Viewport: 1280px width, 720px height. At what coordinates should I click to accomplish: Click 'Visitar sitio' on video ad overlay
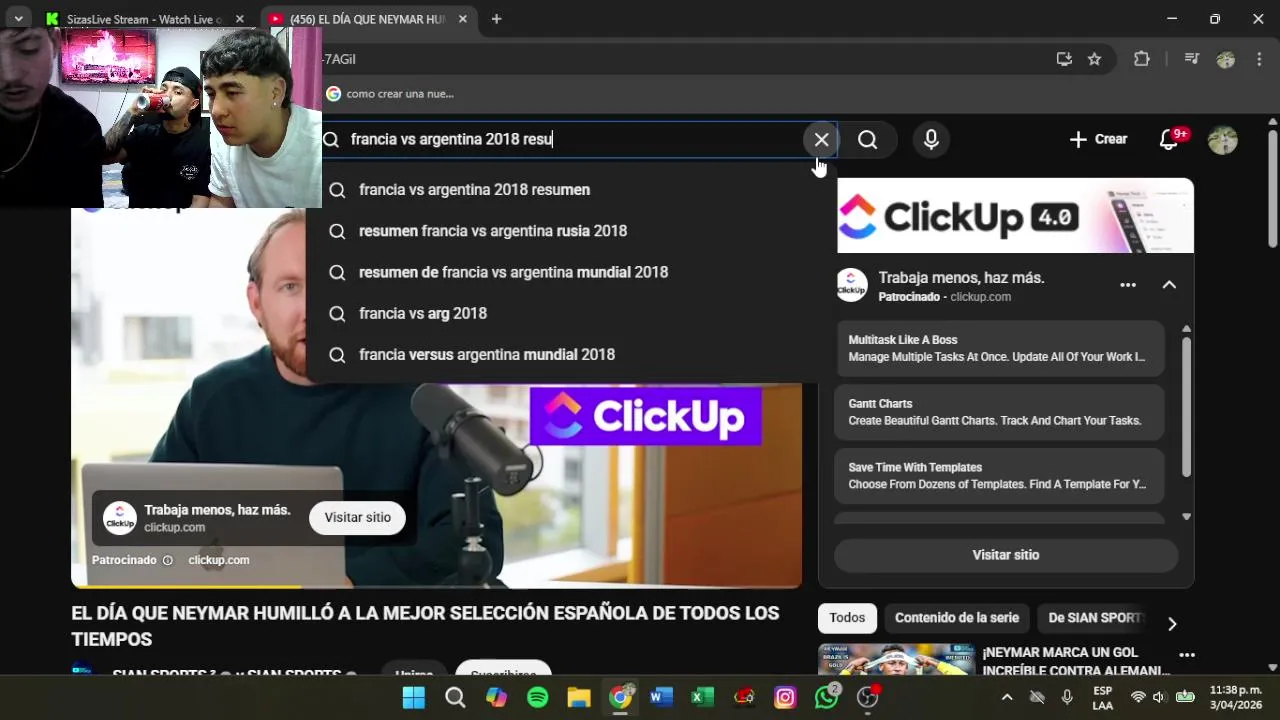pyautogui.click(x=357, y=517)
